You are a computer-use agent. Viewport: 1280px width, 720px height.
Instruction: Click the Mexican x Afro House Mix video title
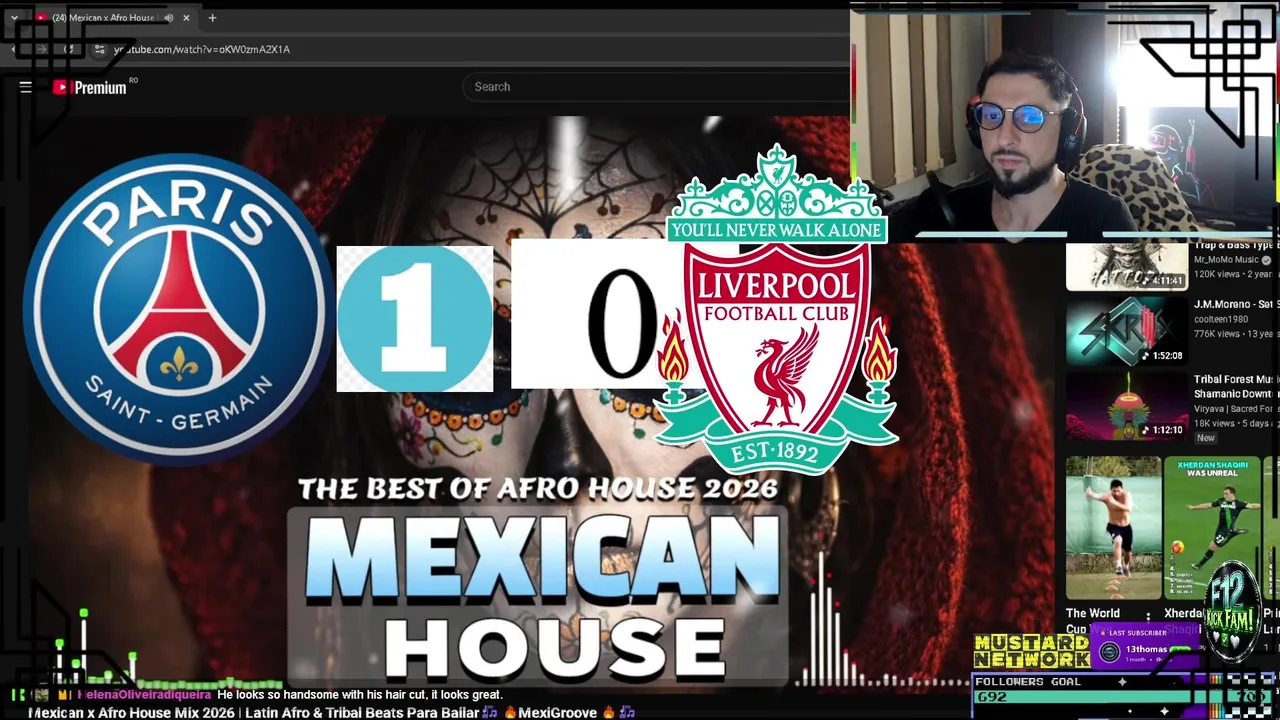click(x=331, y=713)
